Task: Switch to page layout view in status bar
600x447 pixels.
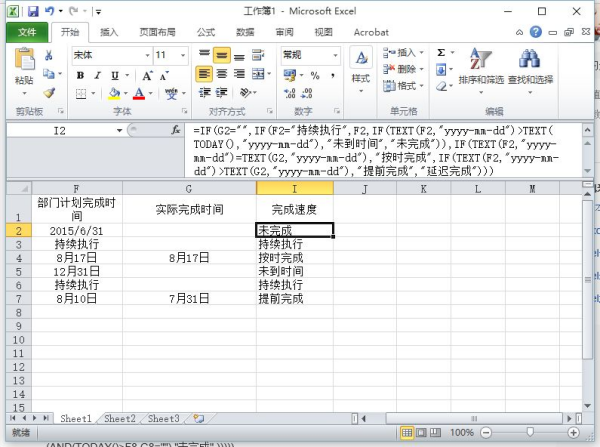Action: (x=423, y=433)
